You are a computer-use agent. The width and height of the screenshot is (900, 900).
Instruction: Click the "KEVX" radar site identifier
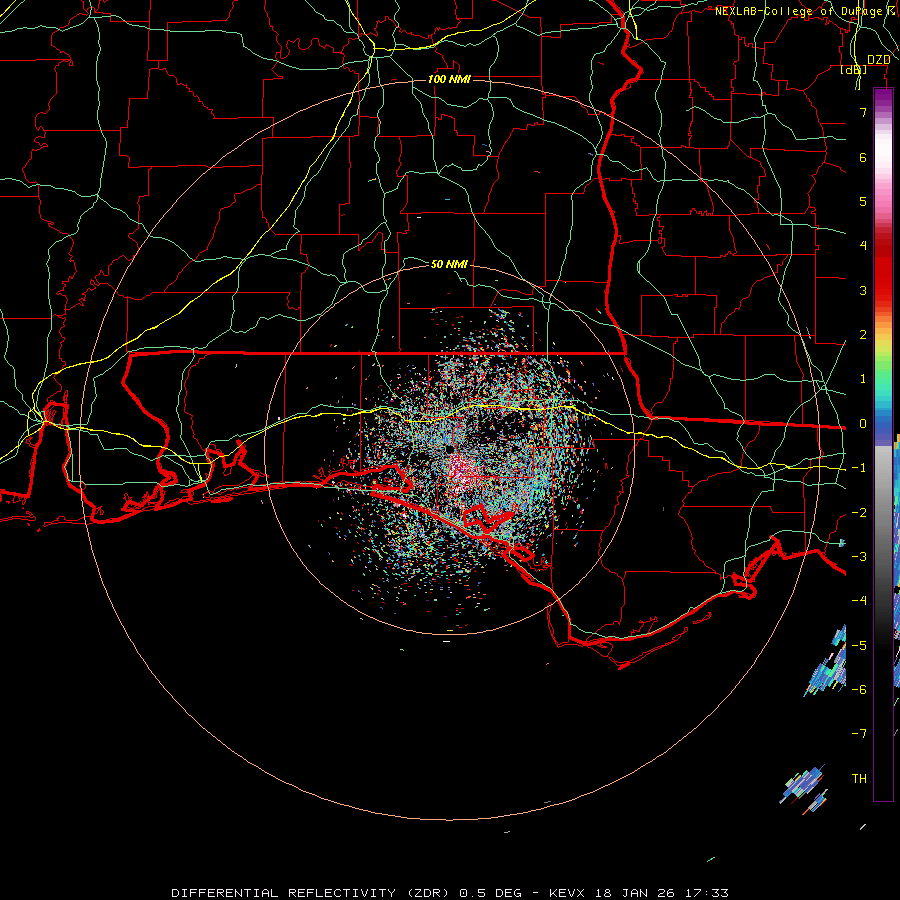point(567,893)
